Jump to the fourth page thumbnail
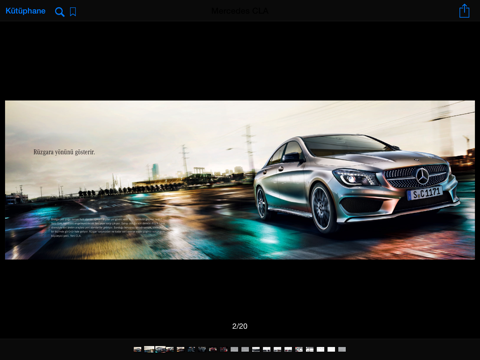 tap(170, 349)
